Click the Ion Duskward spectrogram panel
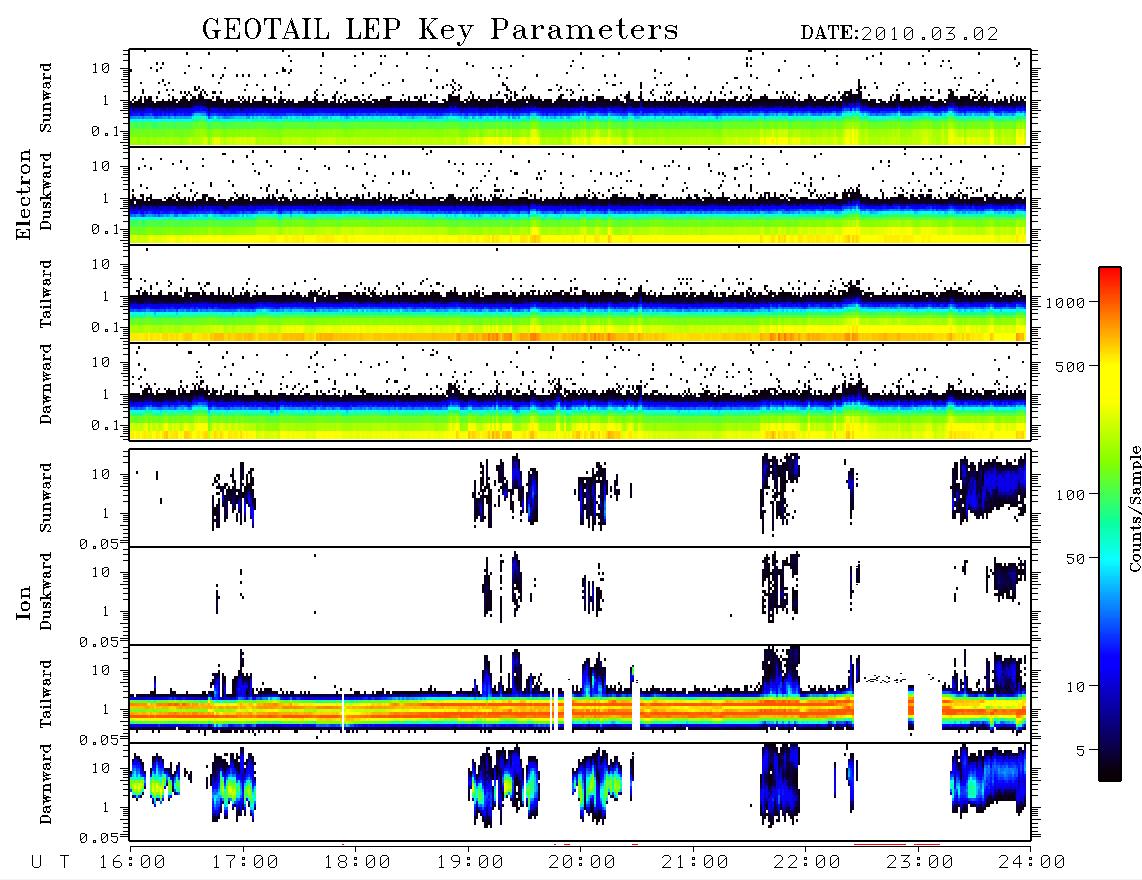The image size is (1142, 880). [580, 596]
